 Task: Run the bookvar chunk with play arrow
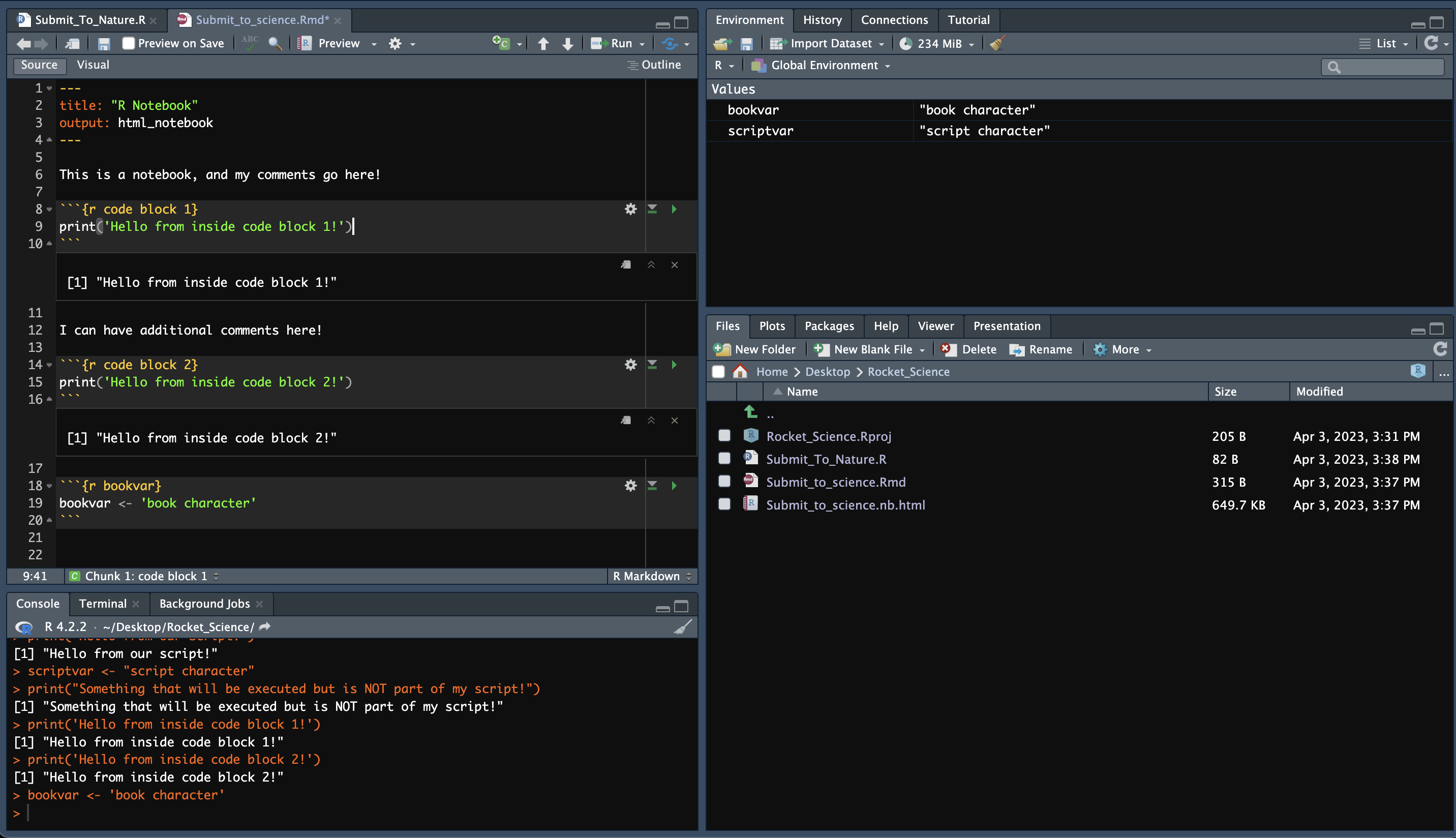[x=674, y=486]
